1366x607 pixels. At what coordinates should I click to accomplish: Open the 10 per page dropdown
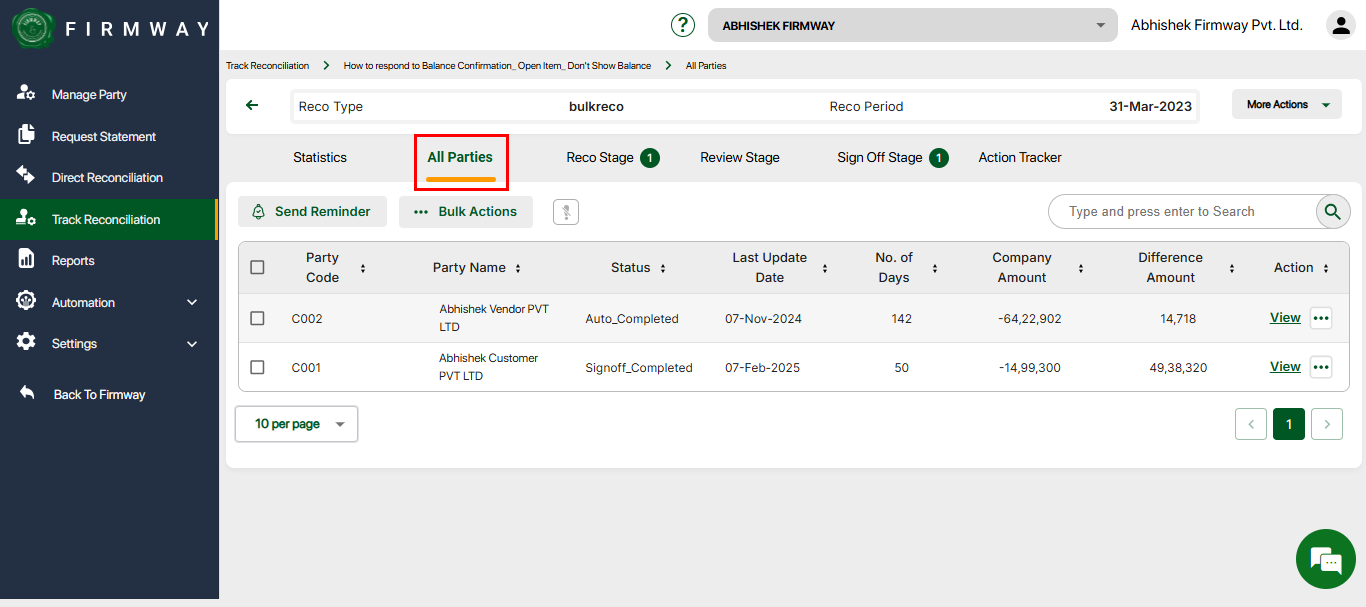pyautogui.click(x=296, y=424)
